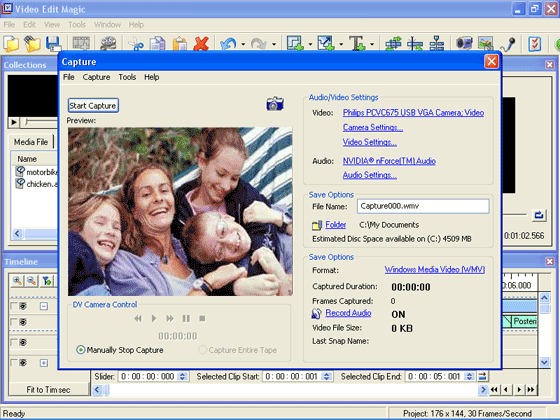Click the Add Transition icon

coord(326,43)
